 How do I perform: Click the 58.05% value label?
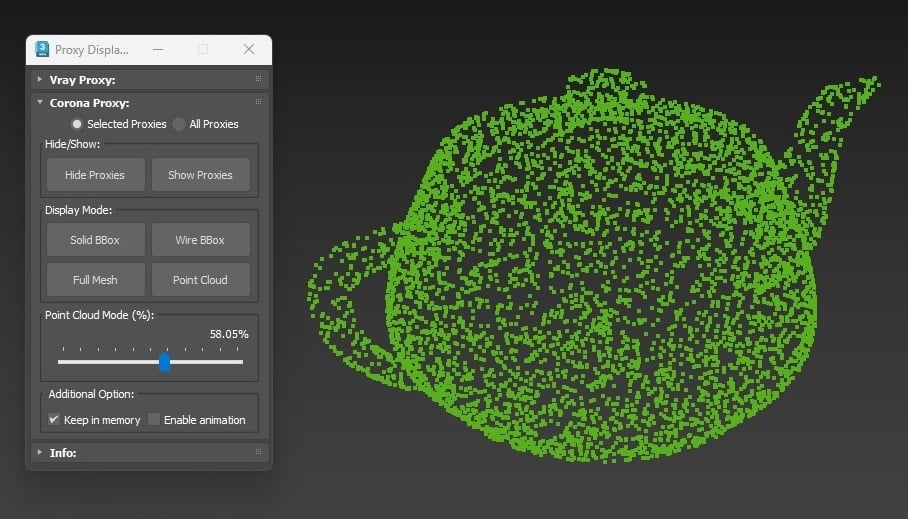click(229, 334)
